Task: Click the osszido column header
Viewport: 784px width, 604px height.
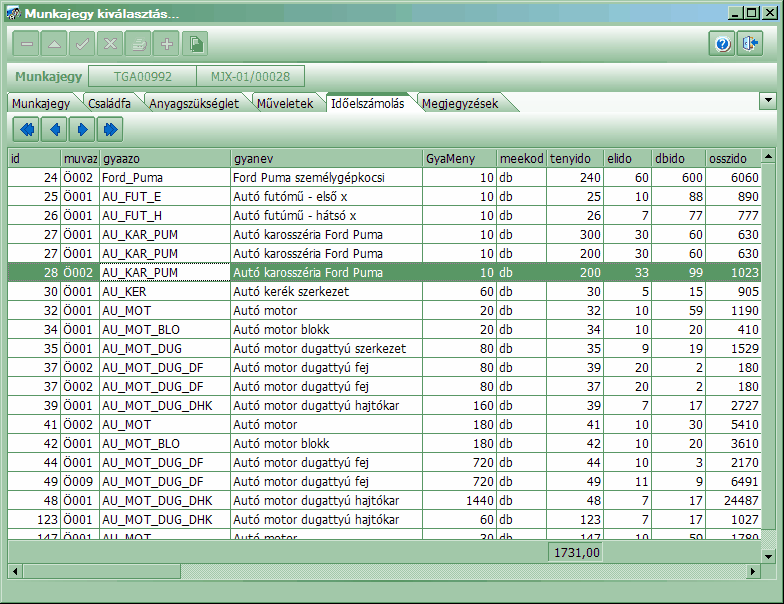Action: tap(733, 158)
